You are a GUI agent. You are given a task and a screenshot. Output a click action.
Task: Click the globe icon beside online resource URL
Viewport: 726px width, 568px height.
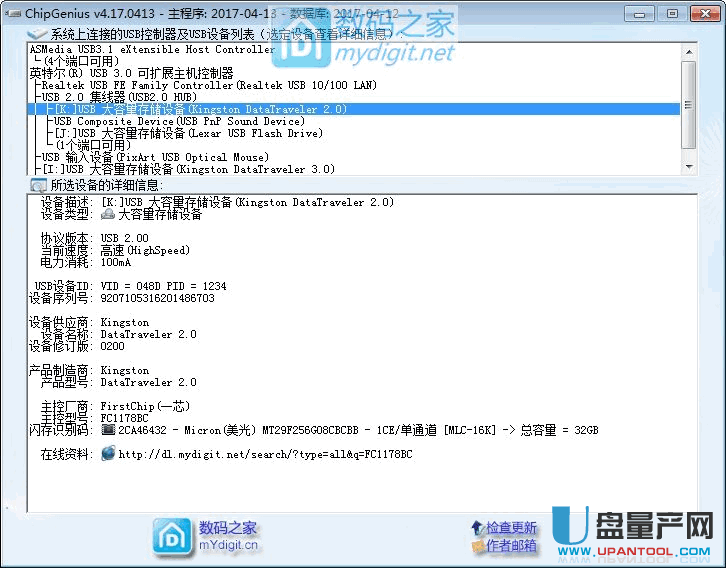coord(108,454)
